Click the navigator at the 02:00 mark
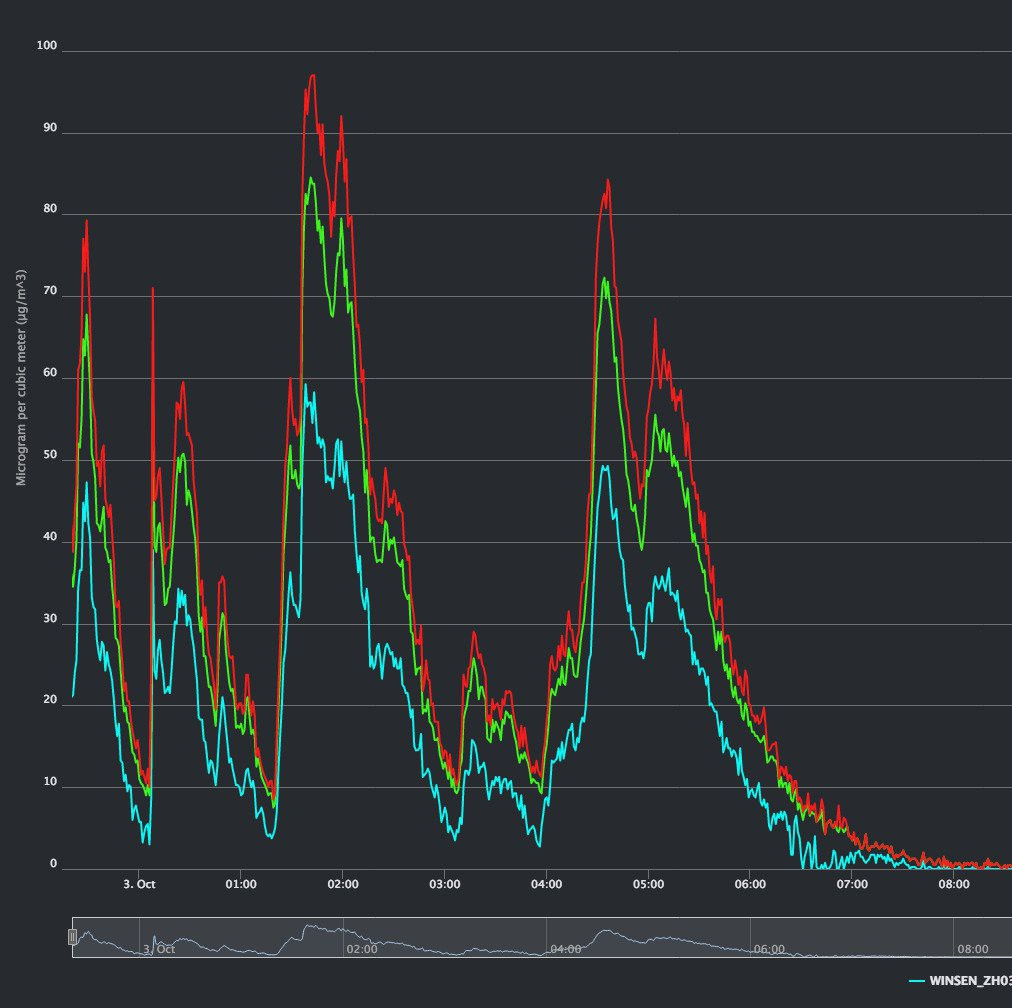Screen dimensions: 1012x1008 [361, 949]
